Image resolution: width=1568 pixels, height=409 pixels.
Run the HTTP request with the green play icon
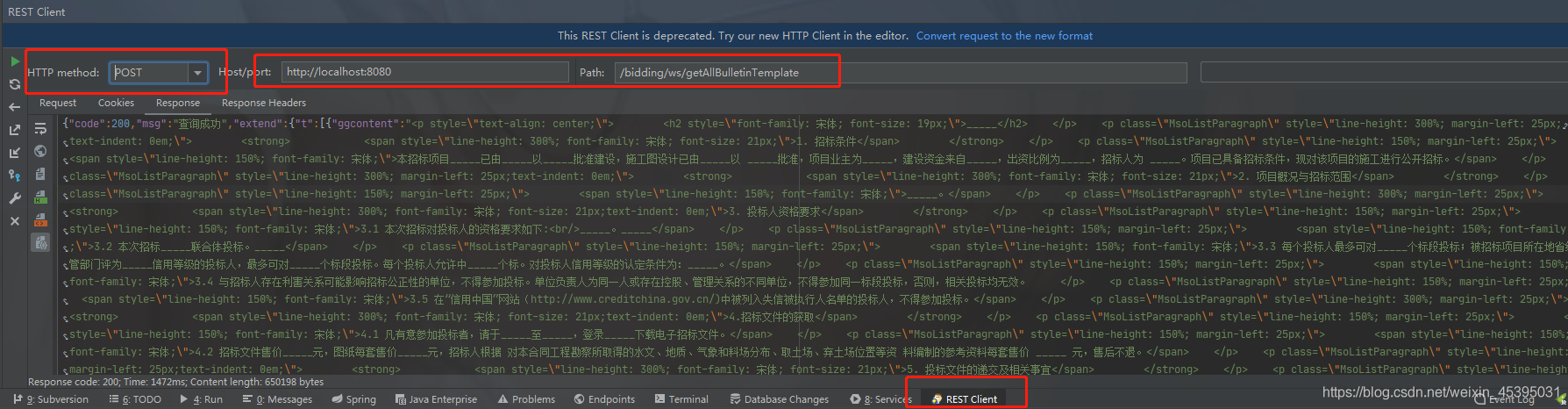(15, 61)
